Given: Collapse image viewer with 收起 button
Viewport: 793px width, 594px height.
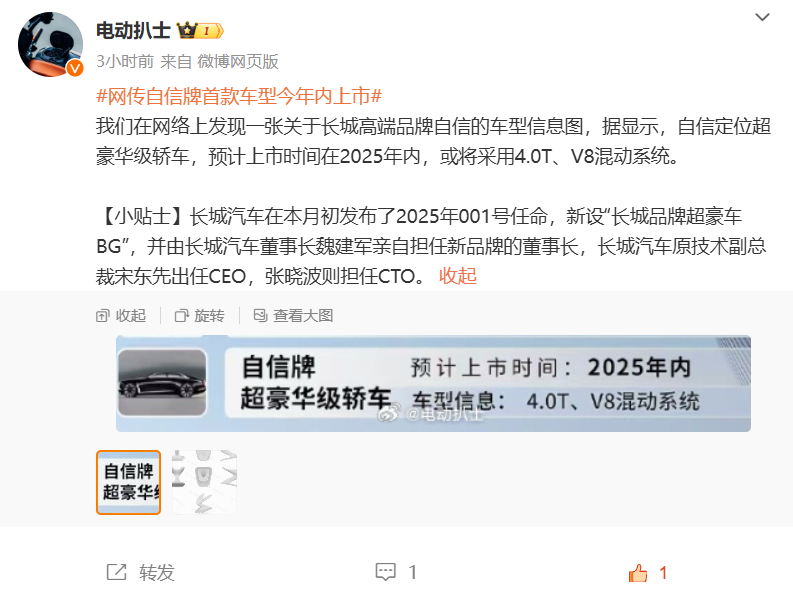Looking at the screenshot, I should coord(121,315).
